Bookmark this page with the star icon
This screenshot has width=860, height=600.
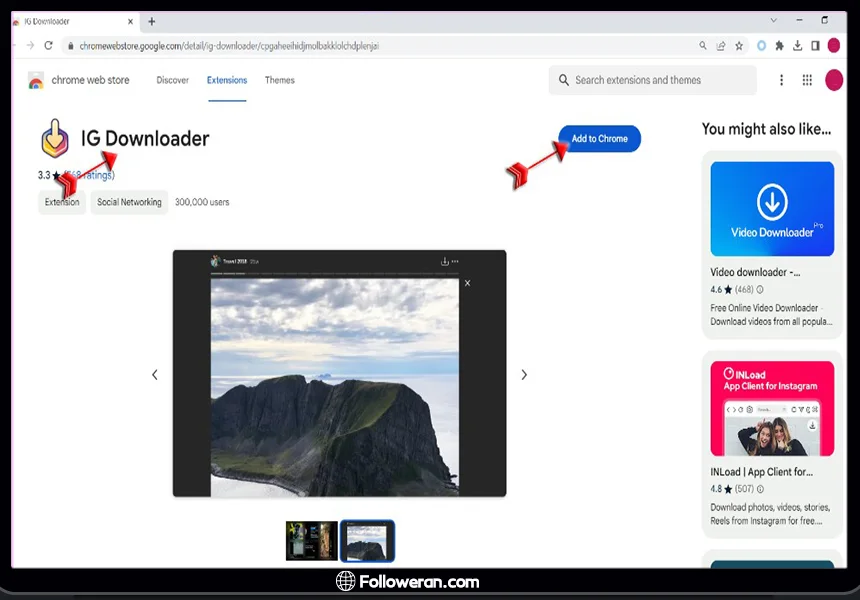coord(739,45)
